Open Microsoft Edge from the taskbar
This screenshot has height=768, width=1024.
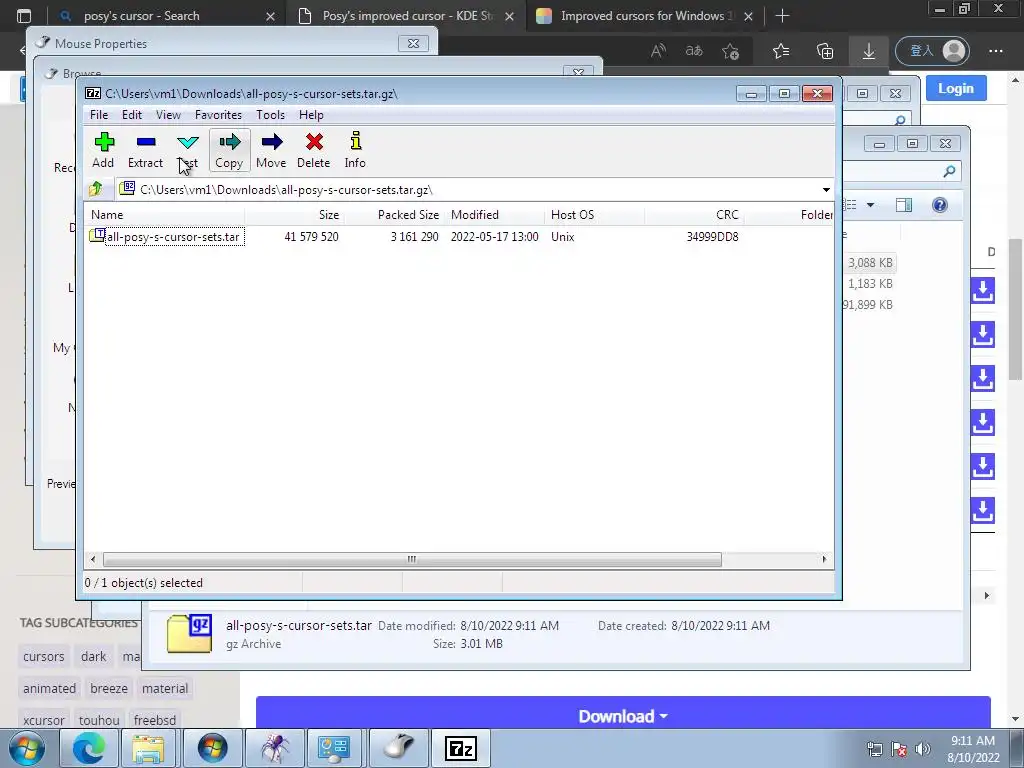pos(89,748)
